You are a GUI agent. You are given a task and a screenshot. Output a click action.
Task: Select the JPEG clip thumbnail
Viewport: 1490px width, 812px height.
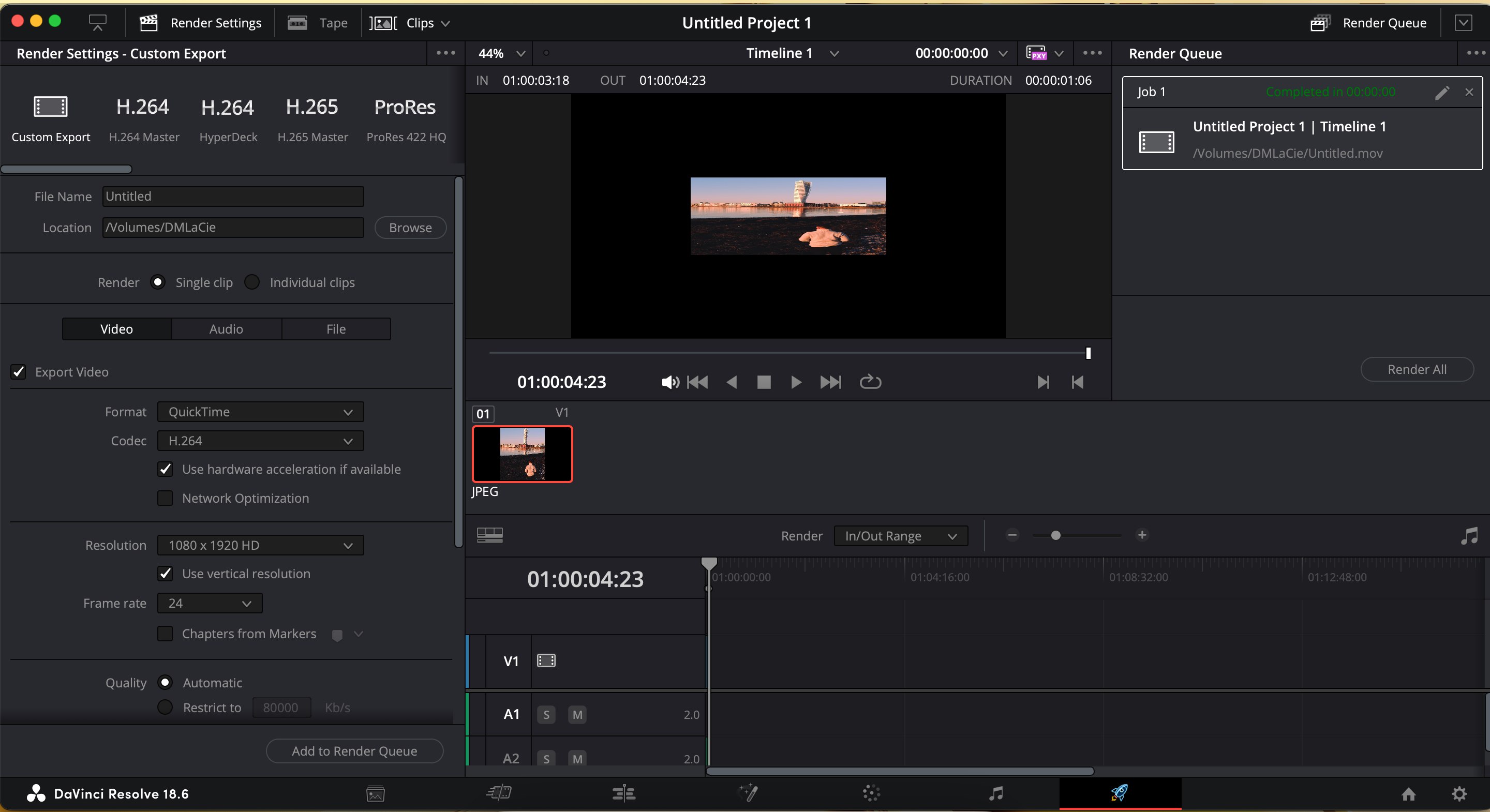[523, 455]
